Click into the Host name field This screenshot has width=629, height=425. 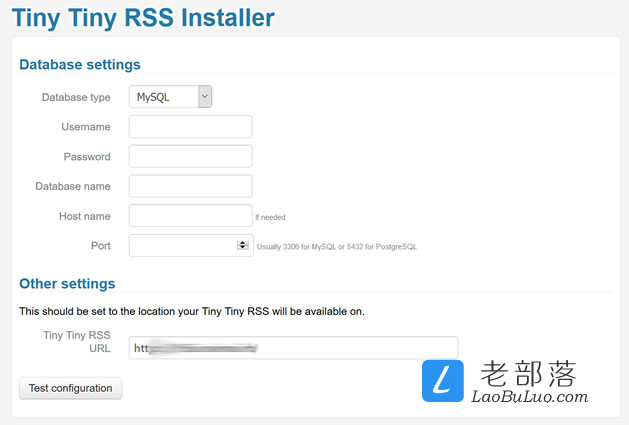191,216
